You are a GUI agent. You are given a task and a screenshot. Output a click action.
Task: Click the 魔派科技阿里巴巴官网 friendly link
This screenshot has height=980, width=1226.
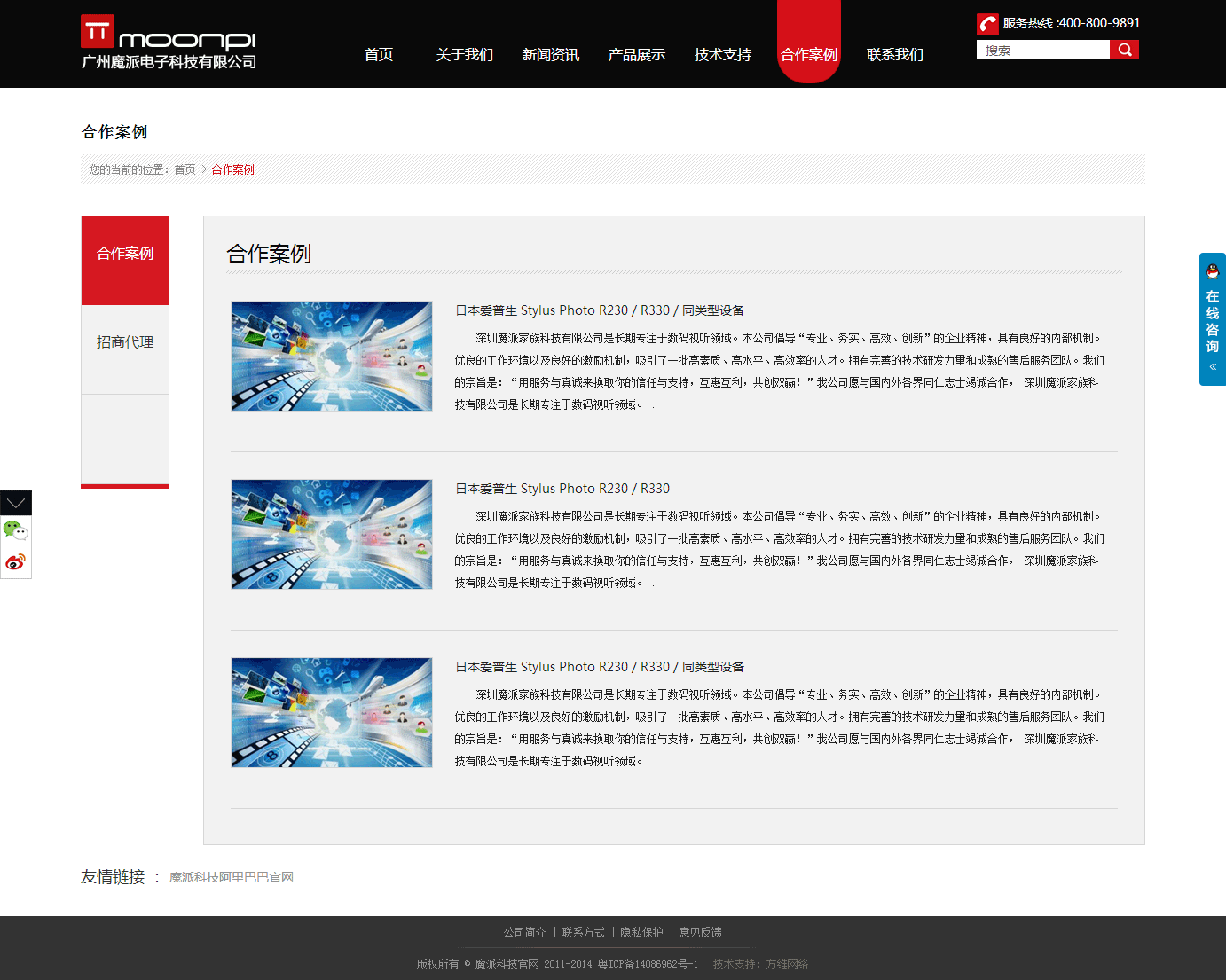(x=232, y=877)
